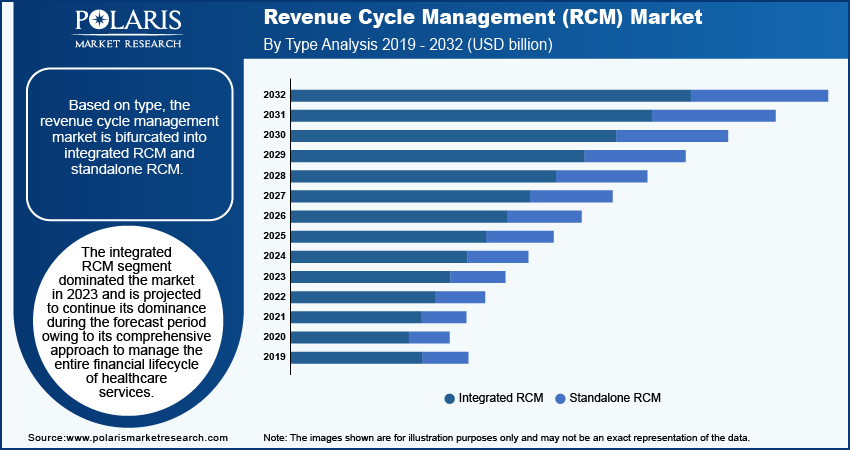Viewport: 850px width, 450px height.
Task: Click the 2031 year axis label
Action: [x=274, y=115]
